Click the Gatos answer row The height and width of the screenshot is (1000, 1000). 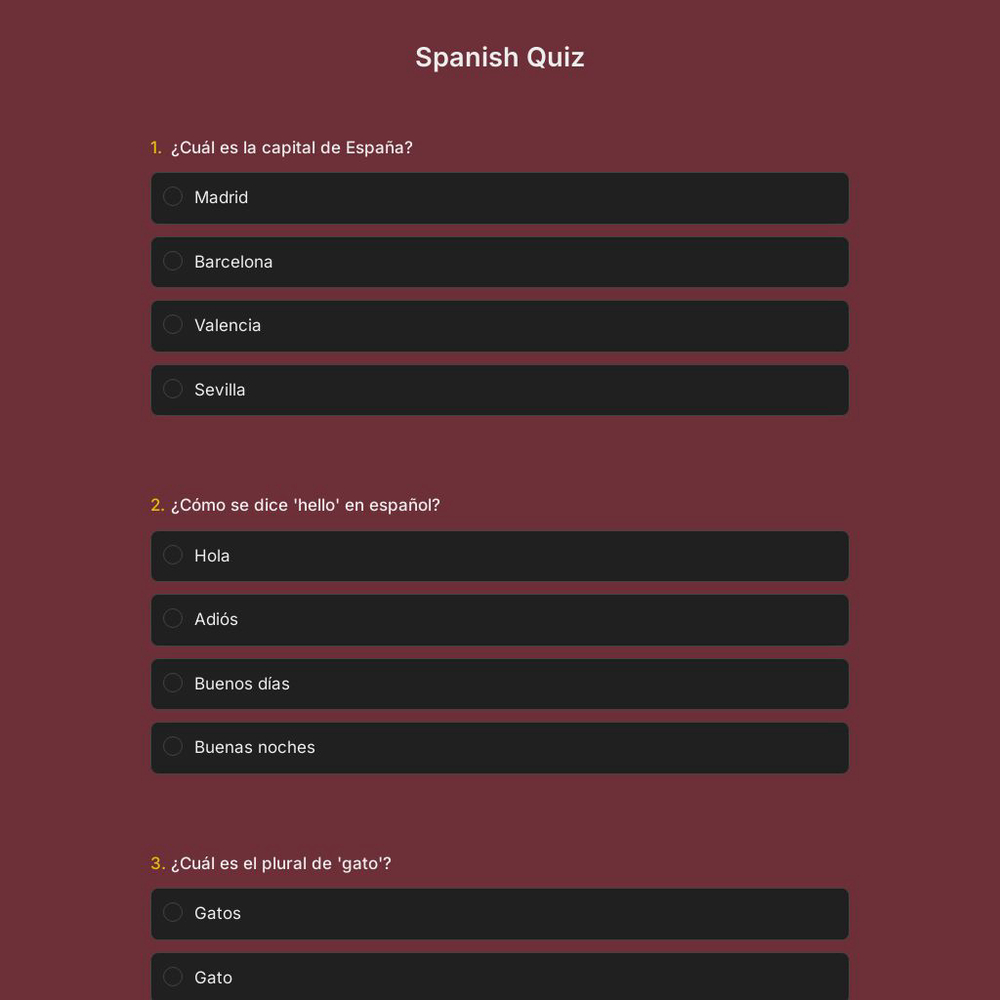point(500,913)
